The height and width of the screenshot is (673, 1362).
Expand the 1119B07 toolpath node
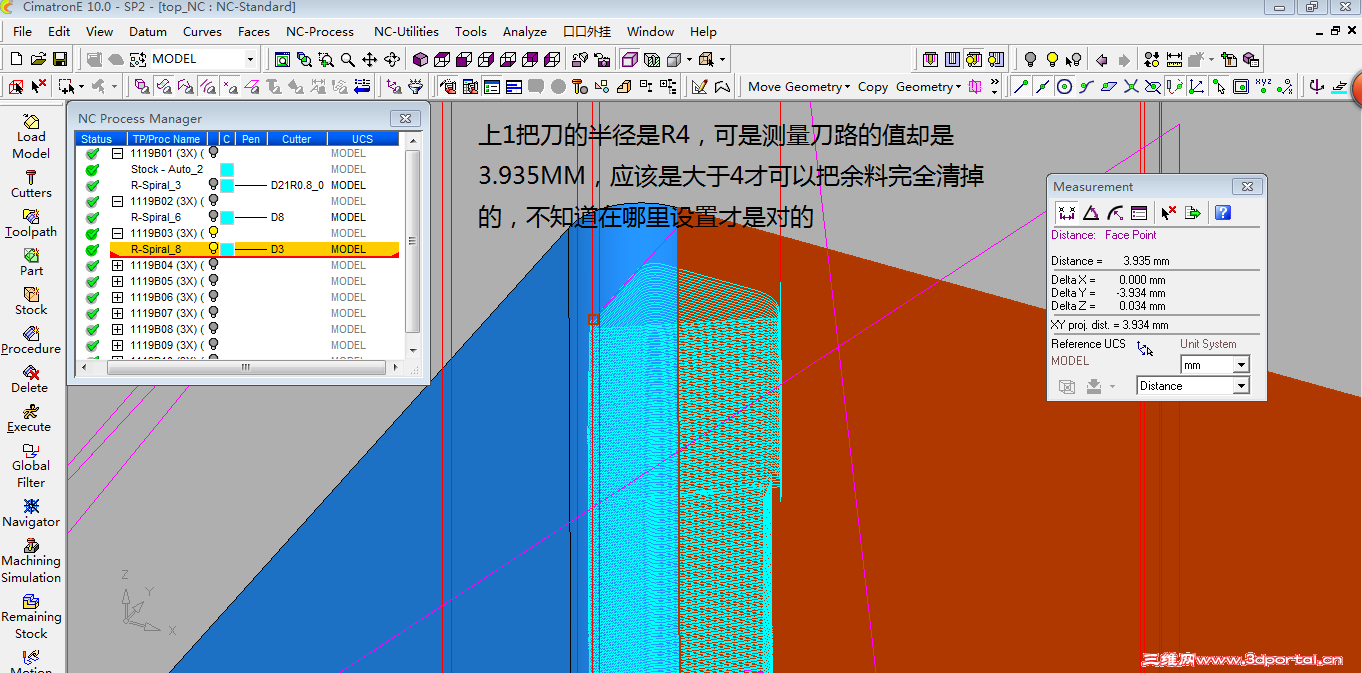[117, 313]
